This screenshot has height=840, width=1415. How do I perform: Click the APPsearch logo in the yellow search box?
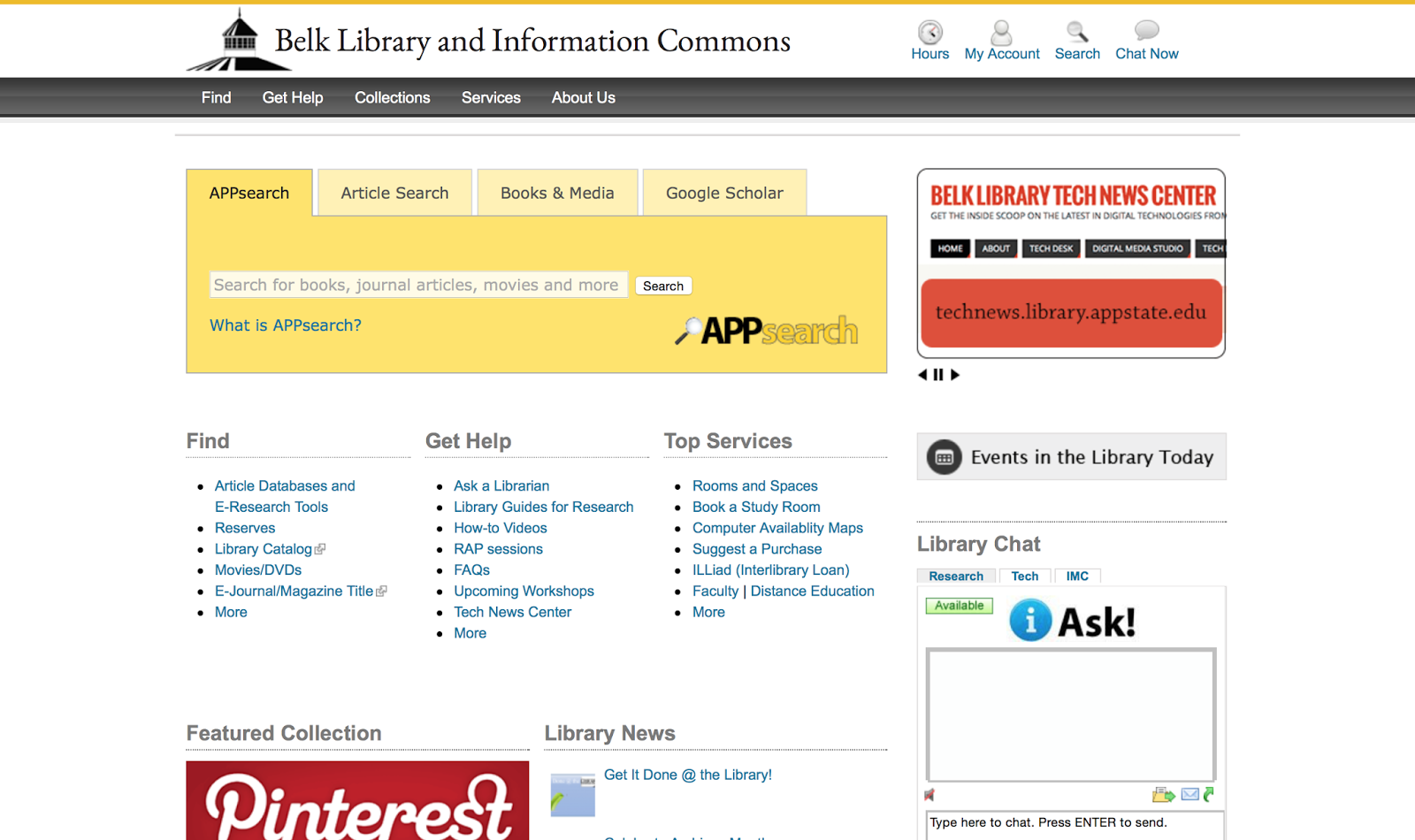point(766,331)
